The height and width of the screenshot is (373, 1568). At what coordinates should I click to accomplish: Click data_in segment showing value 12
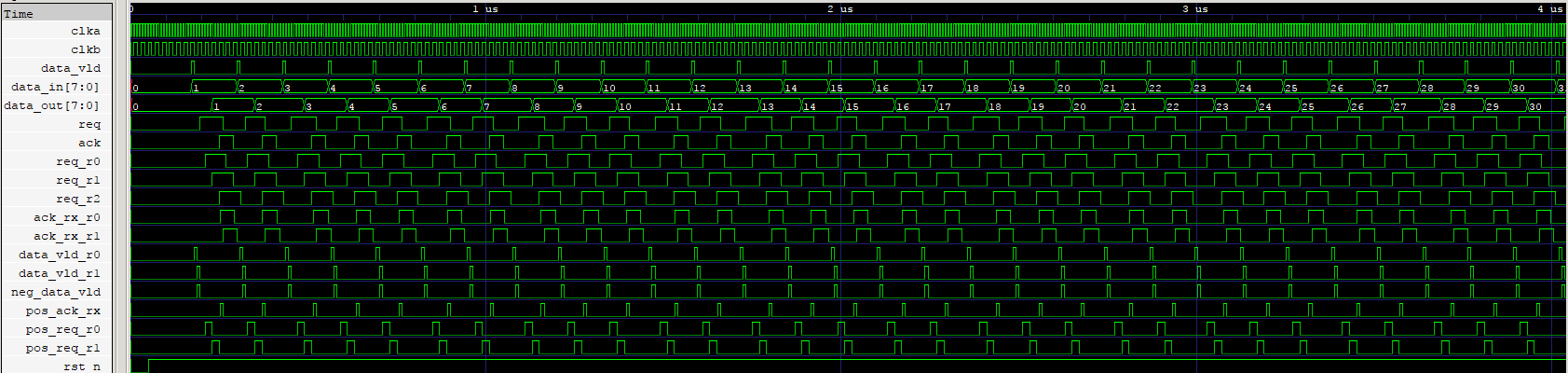(715, 87)
